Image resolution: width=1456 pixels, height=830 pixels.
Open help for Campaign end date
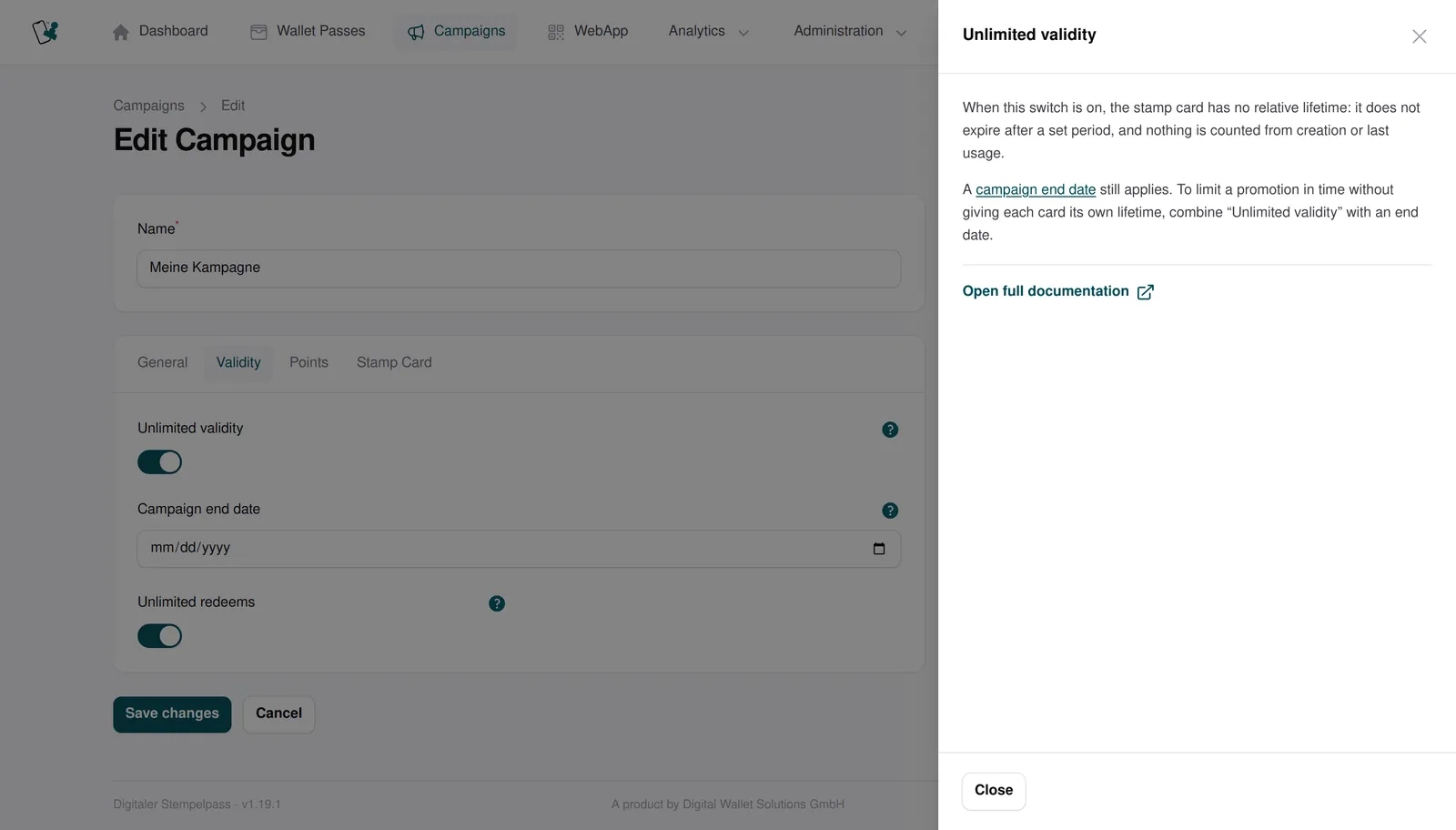point(890,511)
